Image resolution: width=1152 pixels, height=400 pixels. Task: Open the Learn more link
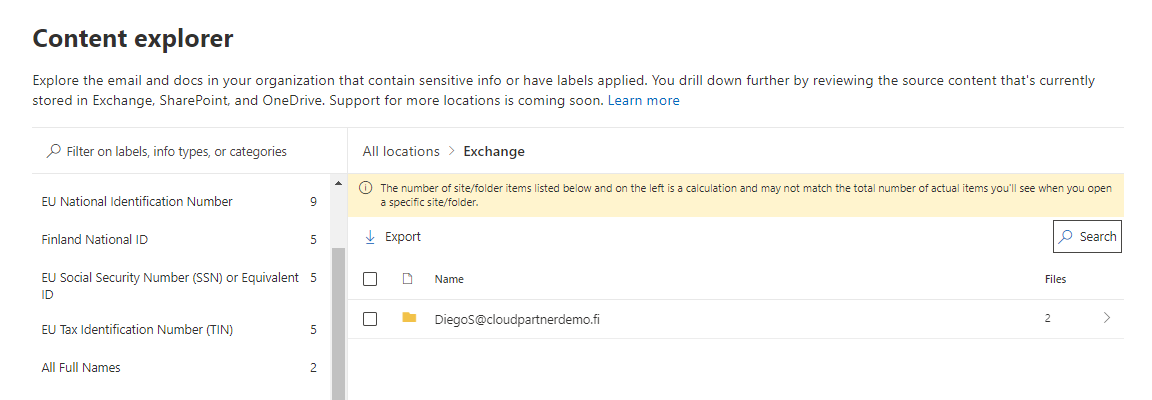(643, 101)
